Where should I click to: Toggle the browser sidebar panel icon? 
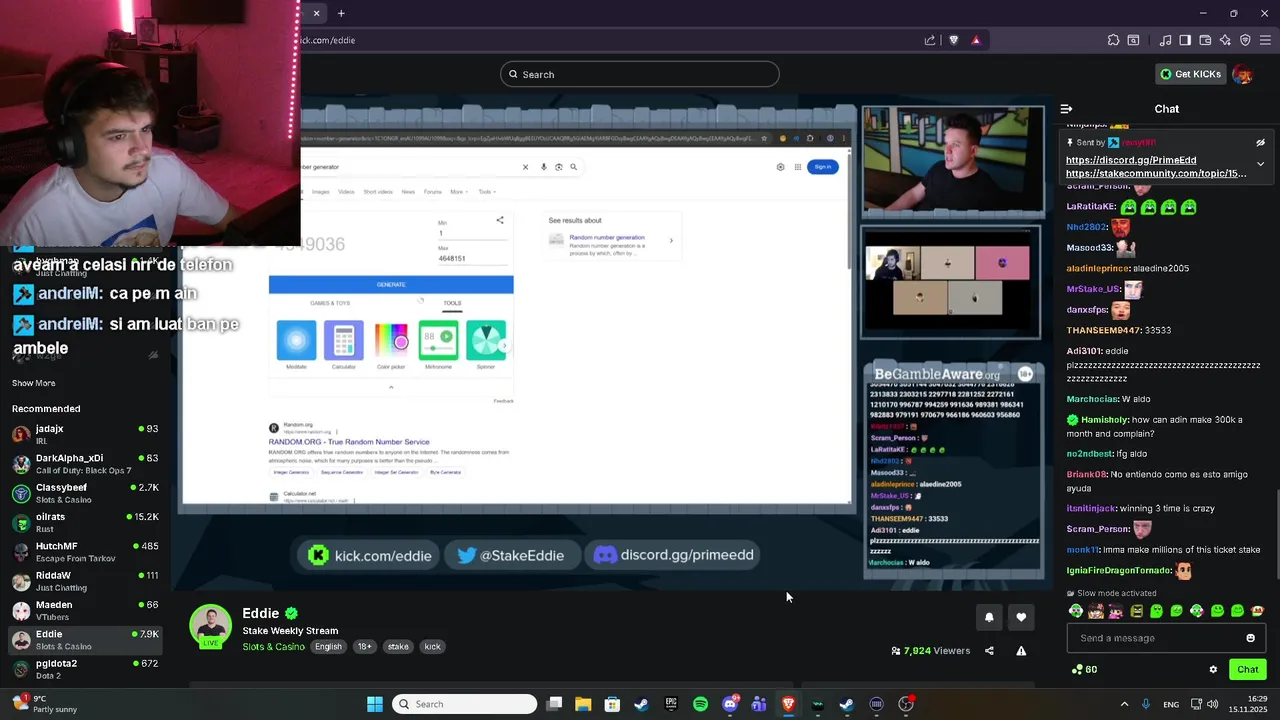click(x=1185, y=40)
